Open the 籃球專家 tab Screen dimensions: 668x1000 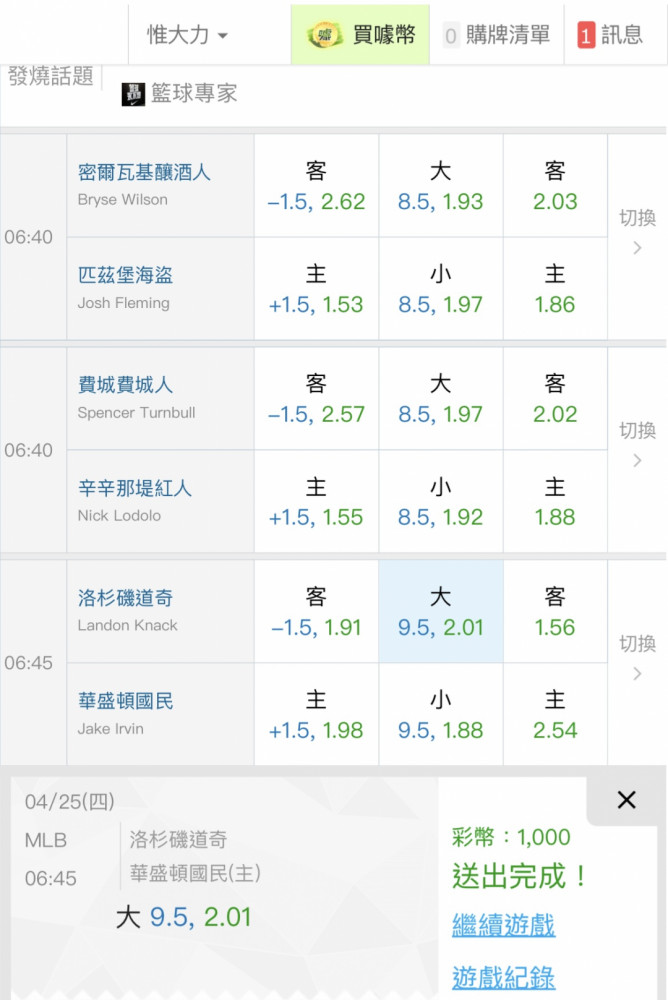click(194, 94)
